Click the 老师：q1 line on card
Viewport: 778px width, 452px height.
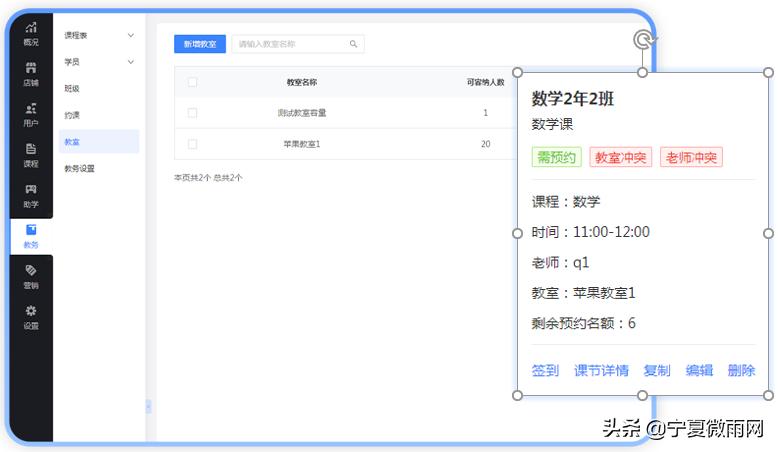pos(560,262)
